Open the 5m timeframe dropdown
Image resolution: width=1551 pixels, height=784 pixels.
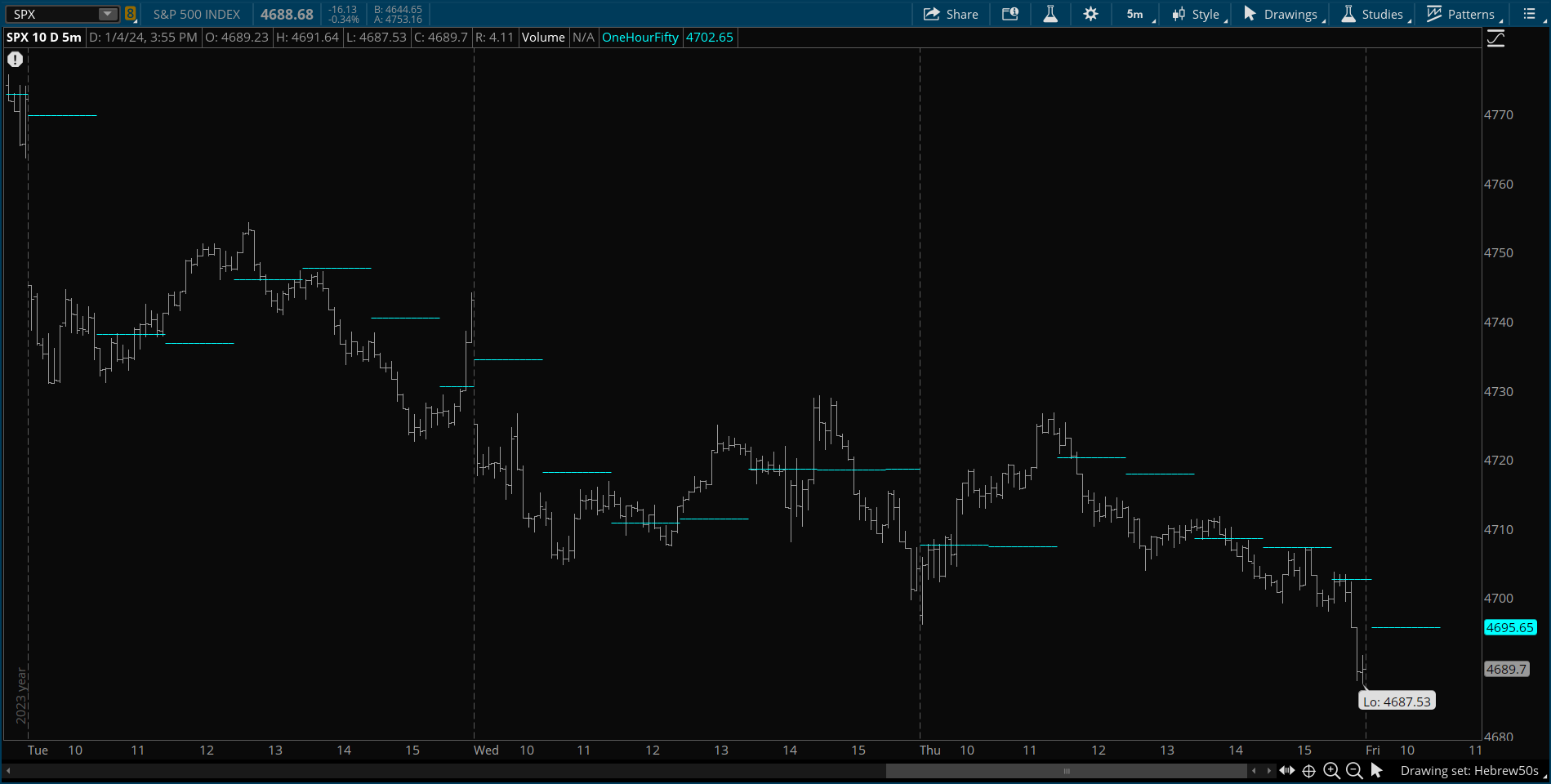pyautogui.click(x=1136, y=14)
